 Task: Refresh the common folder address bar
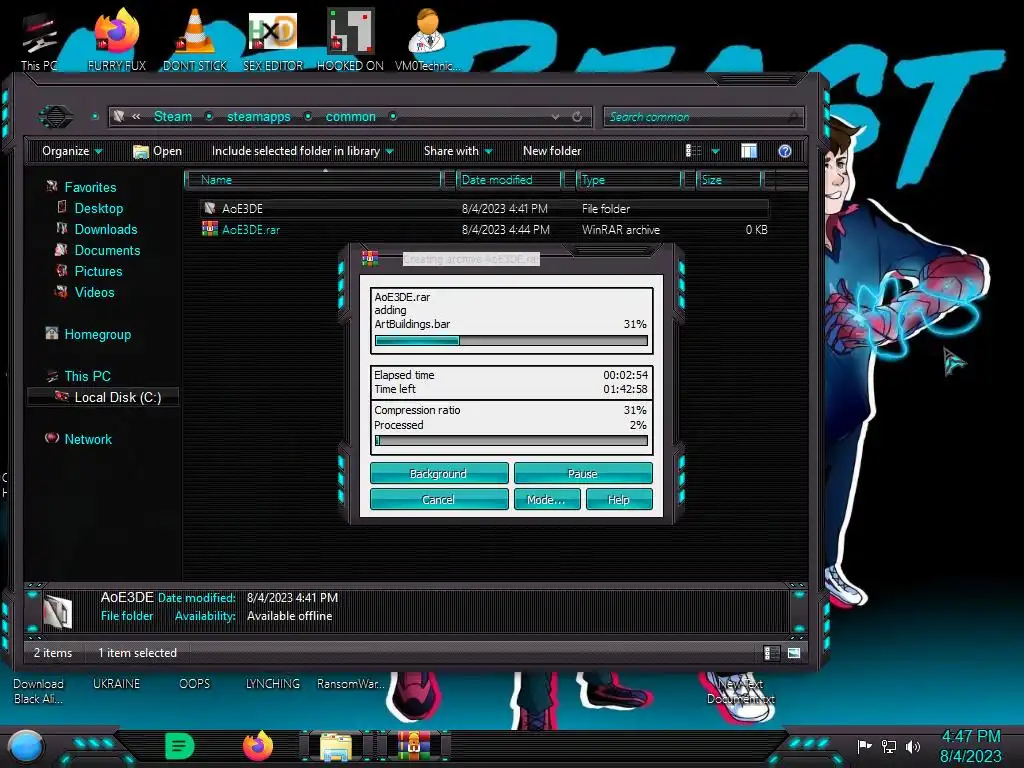(x=577, y=117)
